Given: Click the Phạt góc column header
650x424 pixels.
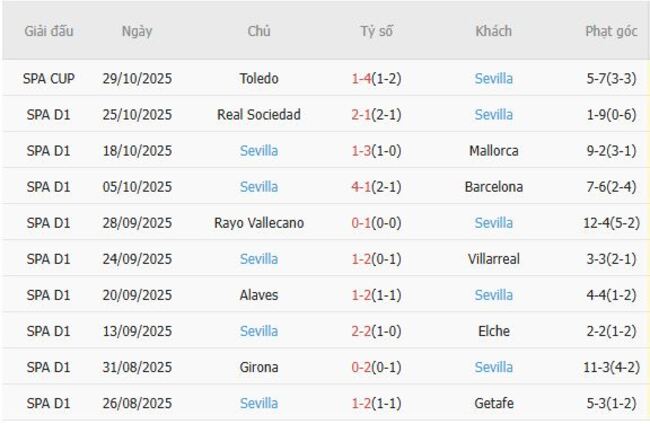Looking at the screenshot, I should 611,31.
